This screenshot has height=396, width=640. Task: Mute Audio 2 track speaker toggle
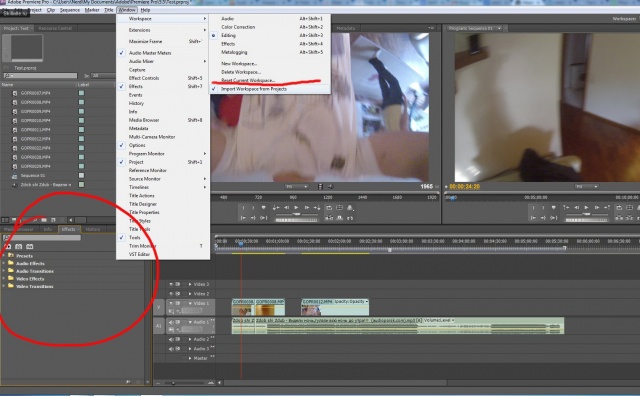[171, 339]
